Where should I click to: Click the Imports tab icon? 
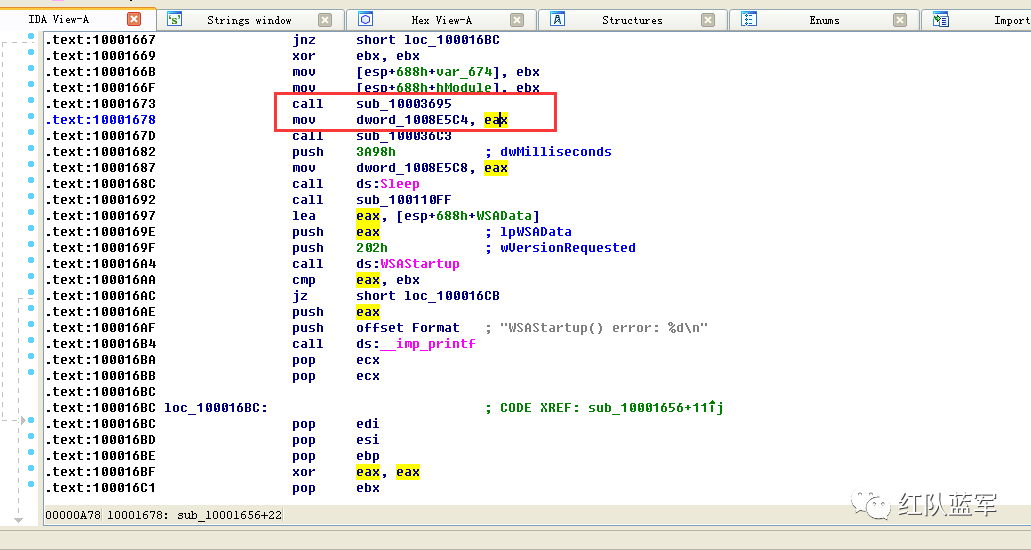[x=941, y=20]
